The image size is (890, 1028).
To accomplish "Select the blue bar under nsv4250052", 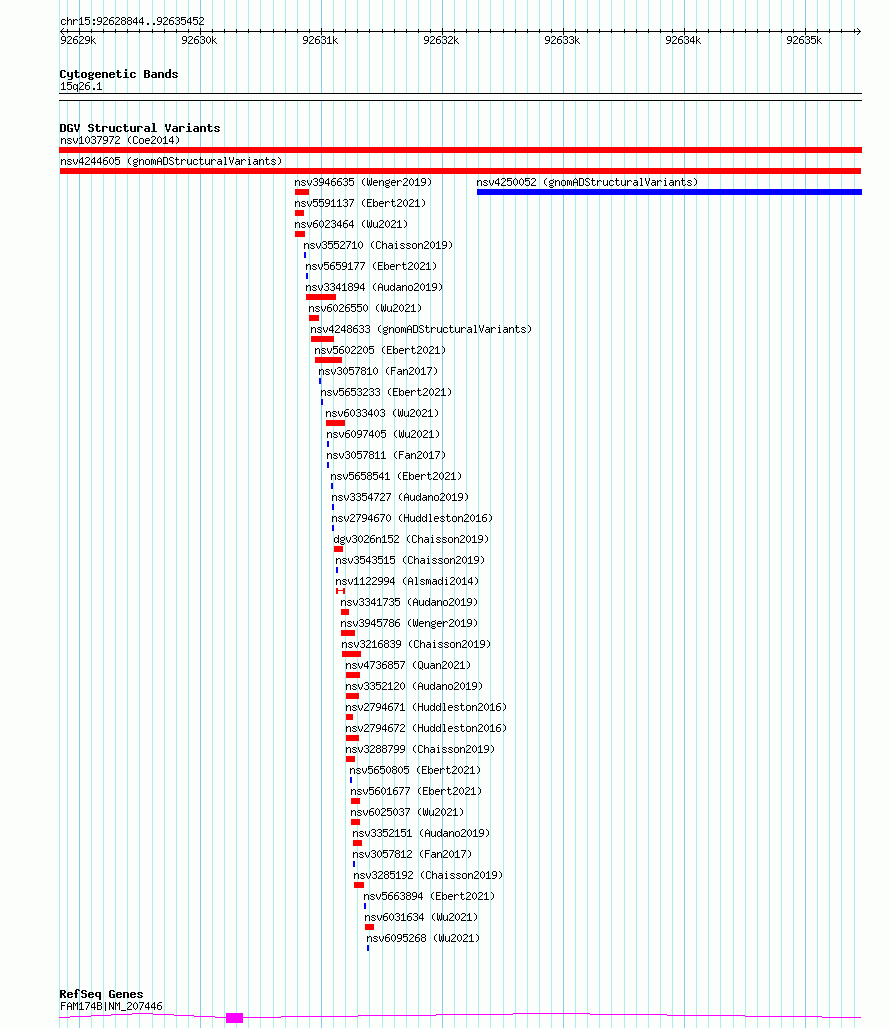I will tap(669, 192).
